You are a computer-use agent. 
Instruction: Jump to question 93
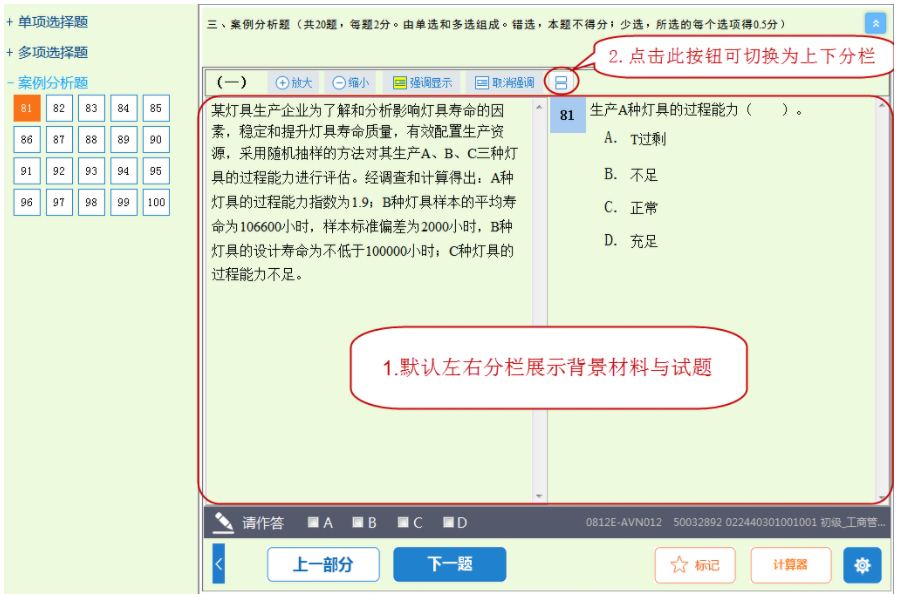click(x=91, y=171)
